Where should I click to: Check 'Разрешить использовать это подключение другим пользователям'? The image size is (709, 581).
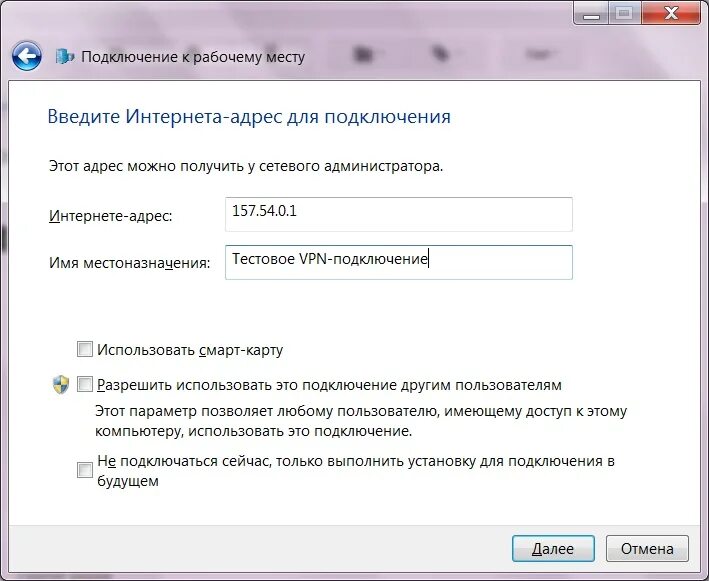[85, 384]
